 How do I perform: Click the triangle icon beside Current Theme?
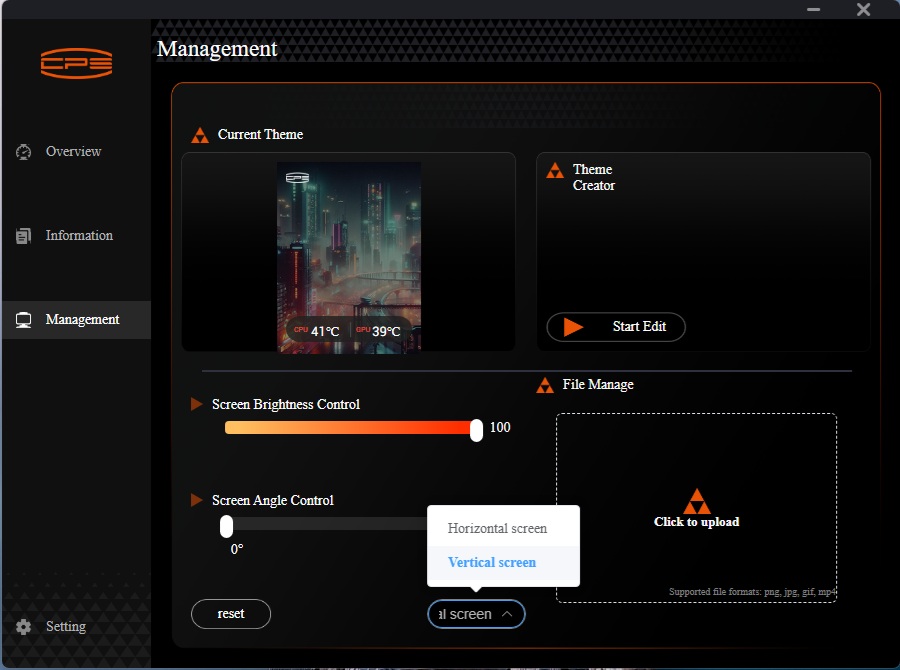pos(200,135)
